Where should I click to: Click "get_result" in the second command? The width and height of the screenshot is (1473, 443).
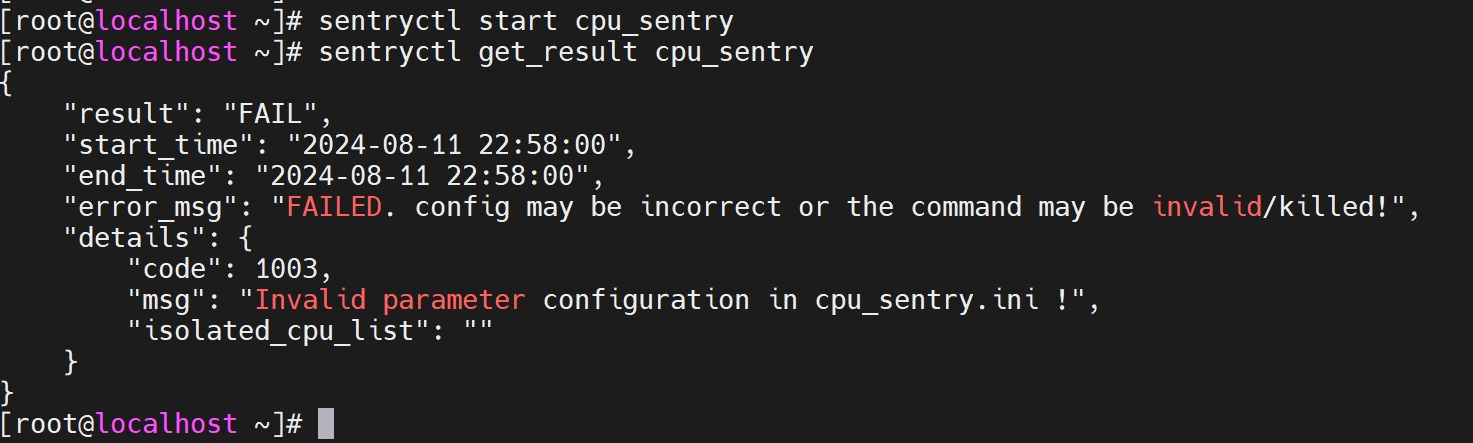pos(558,52)
